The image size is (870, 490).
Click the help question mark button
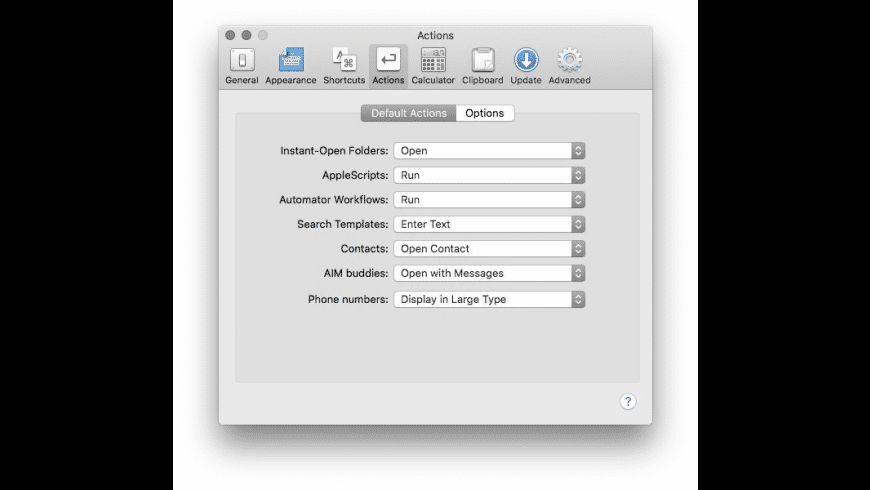click(x=628, y=401)
